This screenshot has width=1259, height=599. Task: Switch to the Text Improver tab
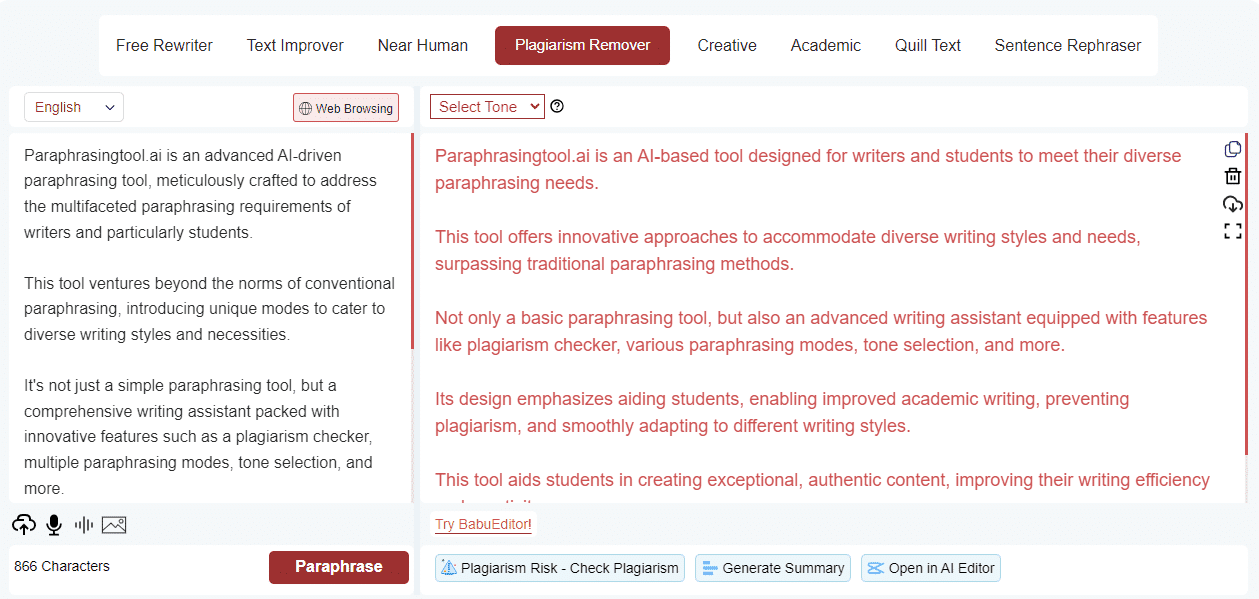295,45
